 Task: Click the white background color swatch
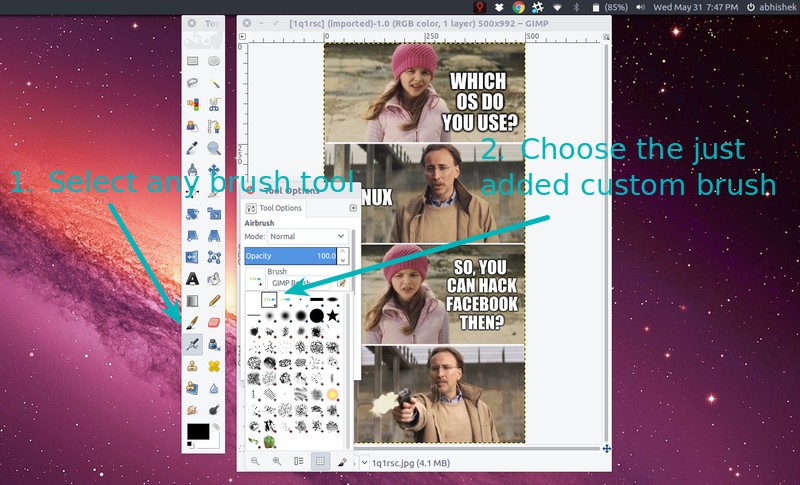215,442
